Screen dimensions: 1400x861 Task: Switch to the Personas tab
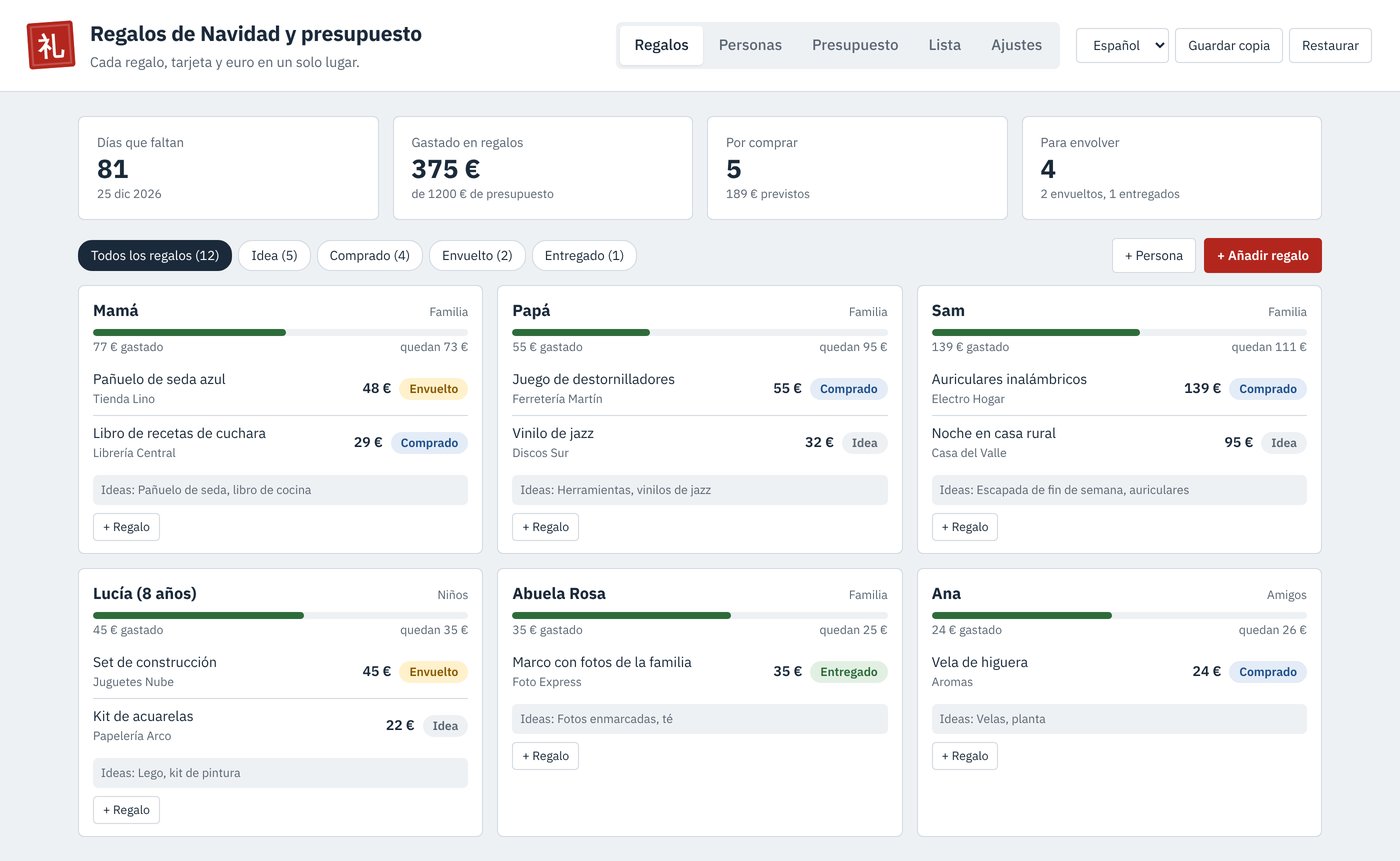[750, 45]
